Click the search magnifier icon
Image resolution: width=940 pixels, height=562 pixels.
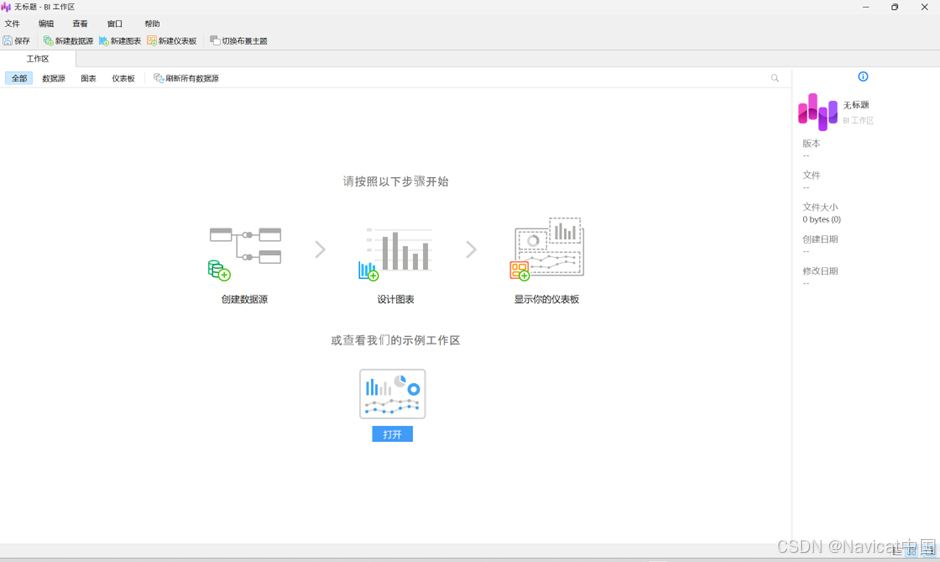coord(775,78)
